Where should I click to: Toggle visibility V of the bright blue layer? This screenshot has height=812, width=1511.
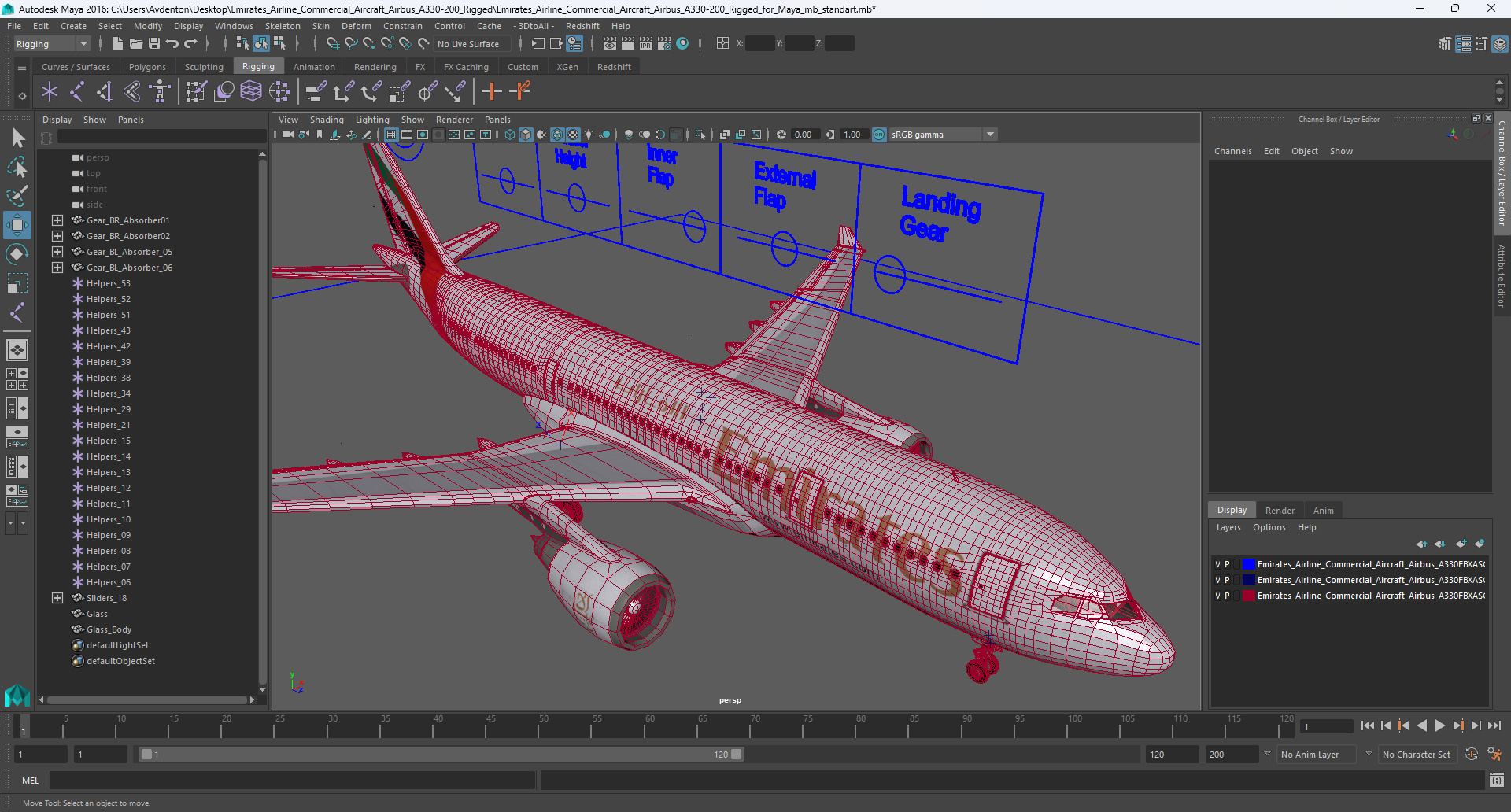tap(1217, 564)
